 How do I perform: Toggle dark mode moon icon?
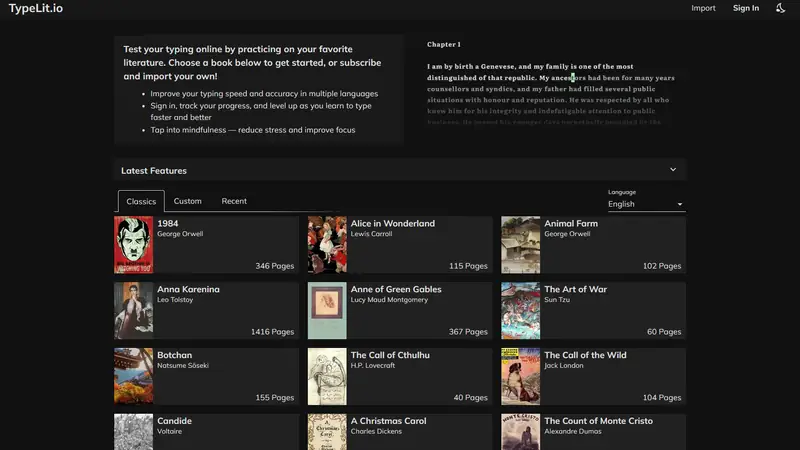pos(780,8)
